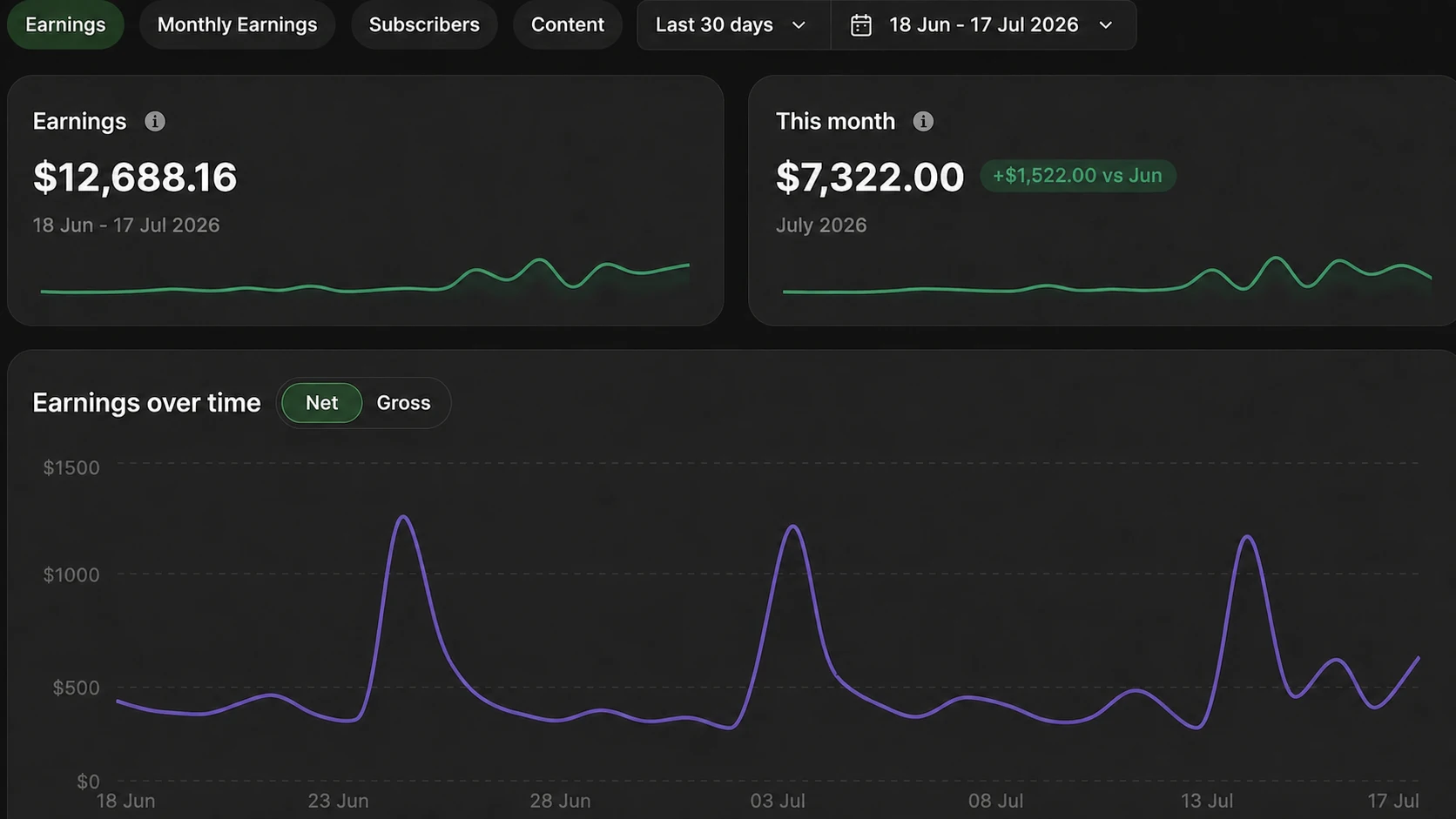
Task: Click the earnings peak after 13 Jul
Action: coord(1248,537)
